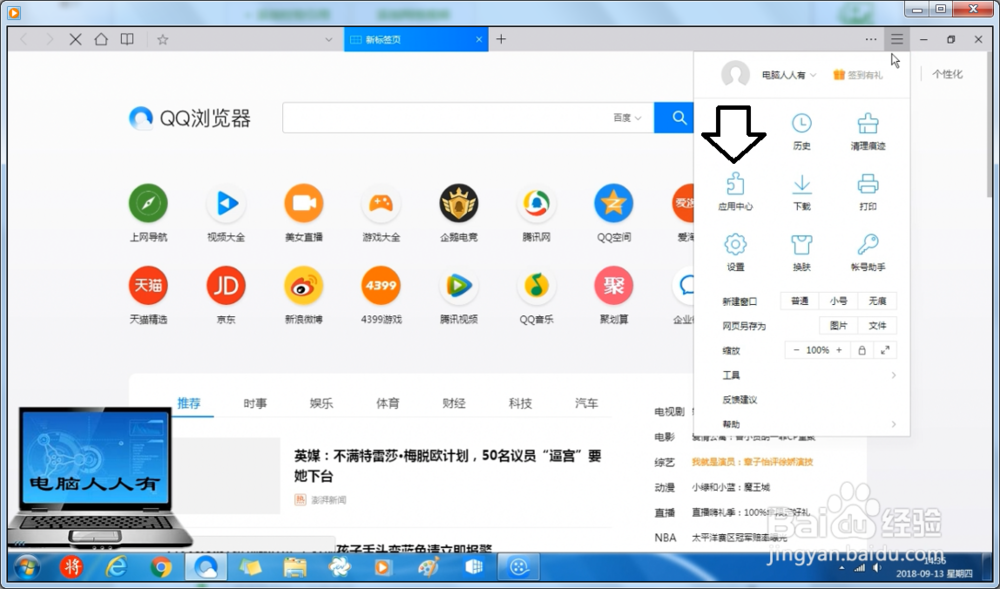The width and height of the screenshot is (1000, 589).
Task: Open Internet Explorer from the taskbar
Action: 116,567
